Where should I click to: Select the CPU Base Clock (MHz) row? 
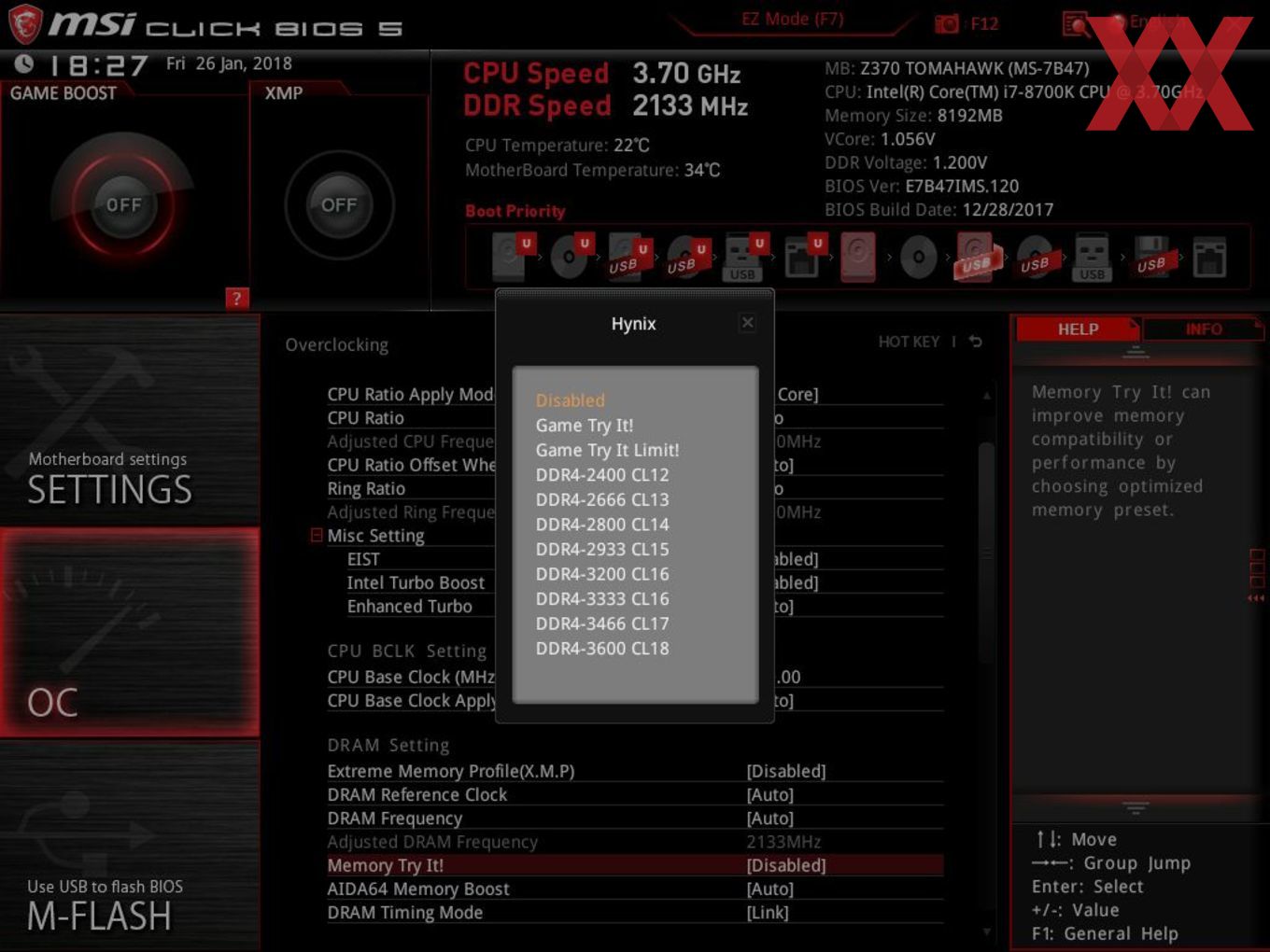pos(635,677)
